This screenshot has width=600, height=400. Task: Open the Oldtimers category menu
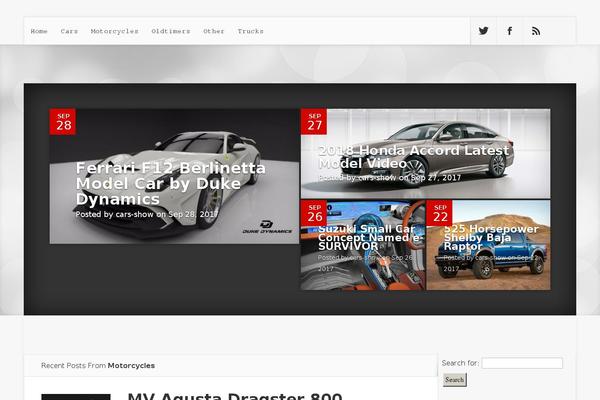[171, 31]
